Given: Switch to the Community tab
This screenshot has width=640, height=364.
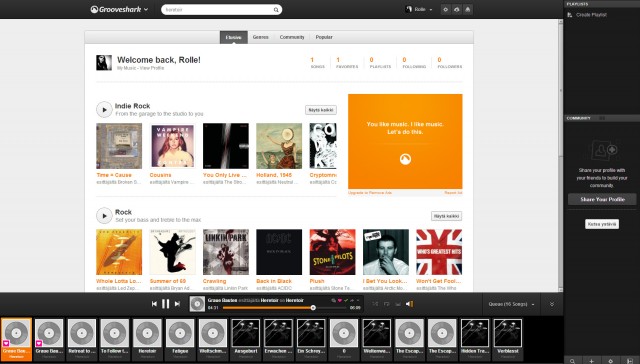Looking at the screenshot, I should (292, 37).
